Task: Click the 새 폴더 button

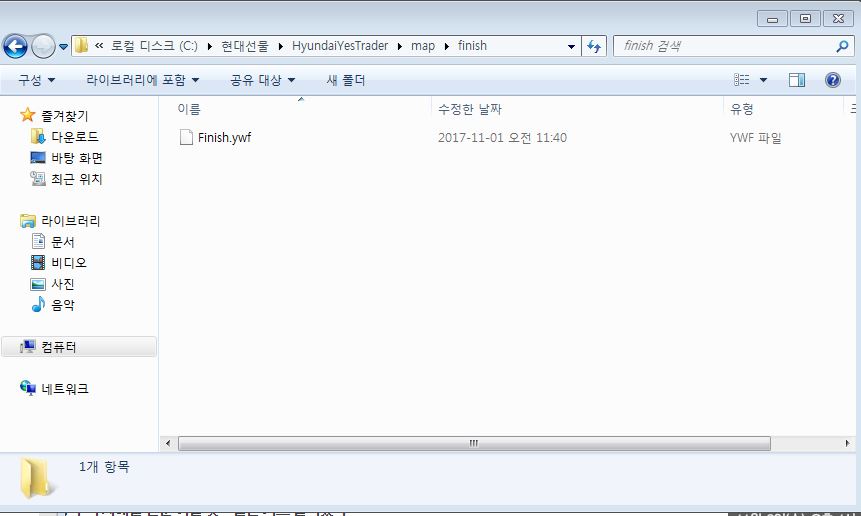Action: (x=346, y=80)
